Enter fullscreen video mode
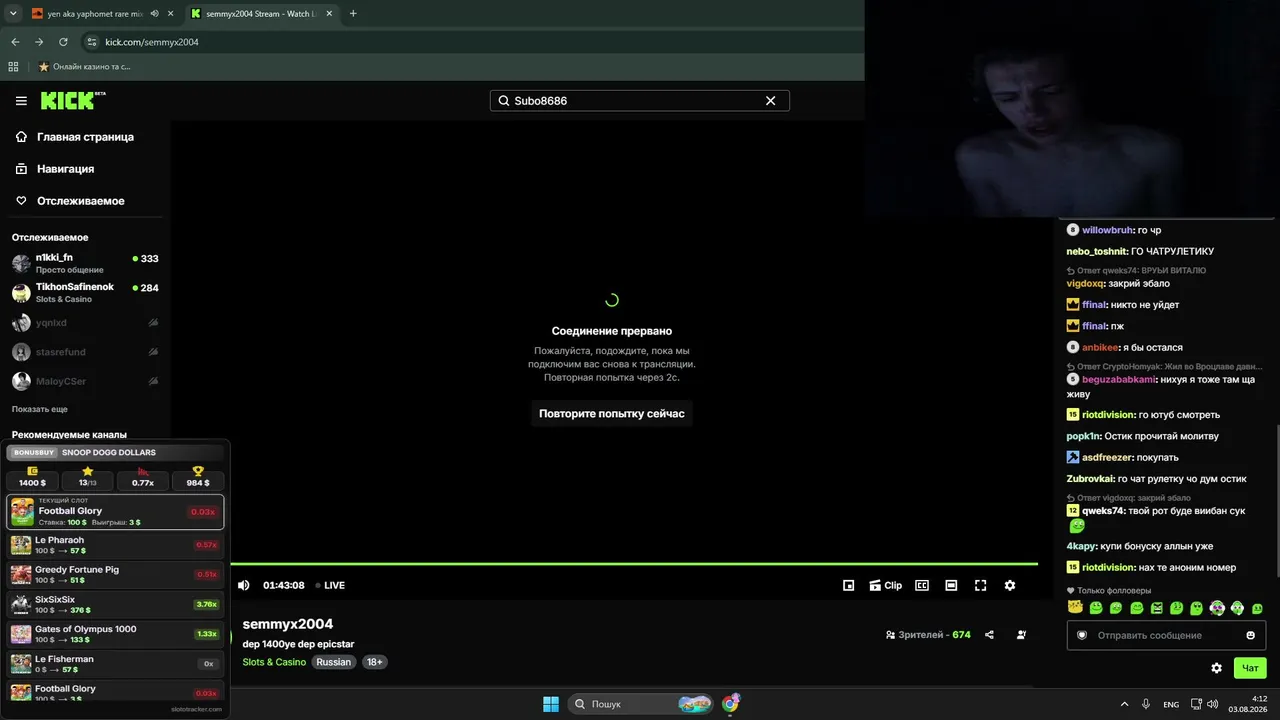Screen dimensions: 1280x720 pyautogui.click(x=981, y=585)
